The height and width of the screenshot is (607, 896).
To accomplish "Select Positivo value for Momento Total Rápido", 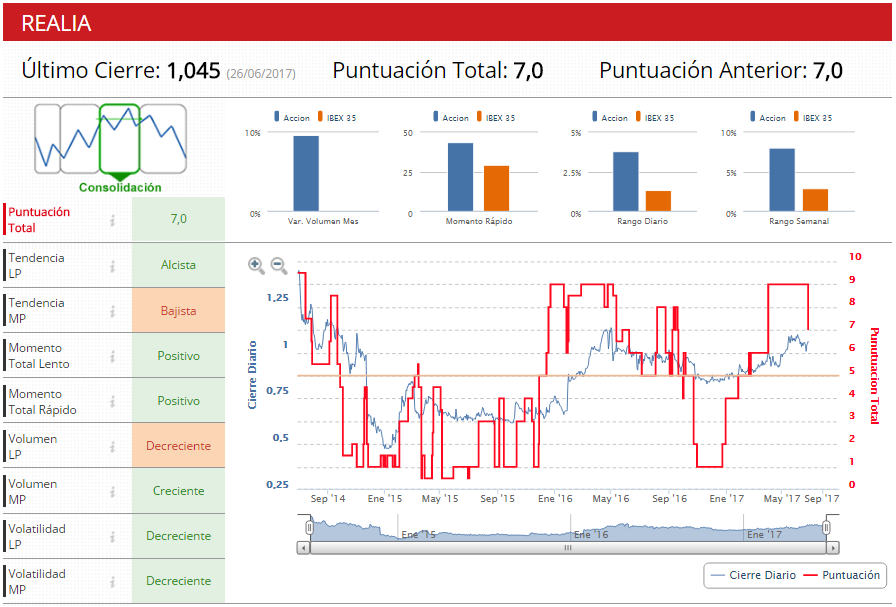I will 178,401.
